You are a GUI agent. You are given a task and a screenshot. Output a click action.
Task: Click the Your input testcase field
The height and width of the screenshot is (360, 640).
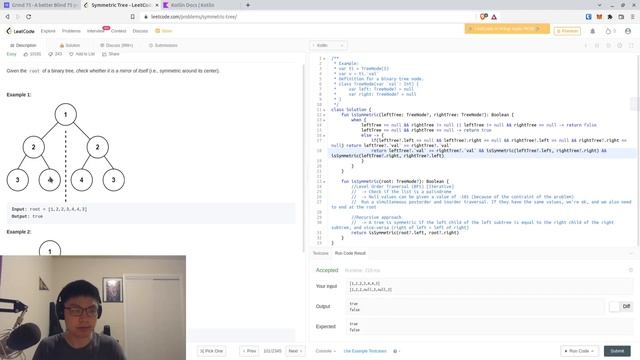489,286
